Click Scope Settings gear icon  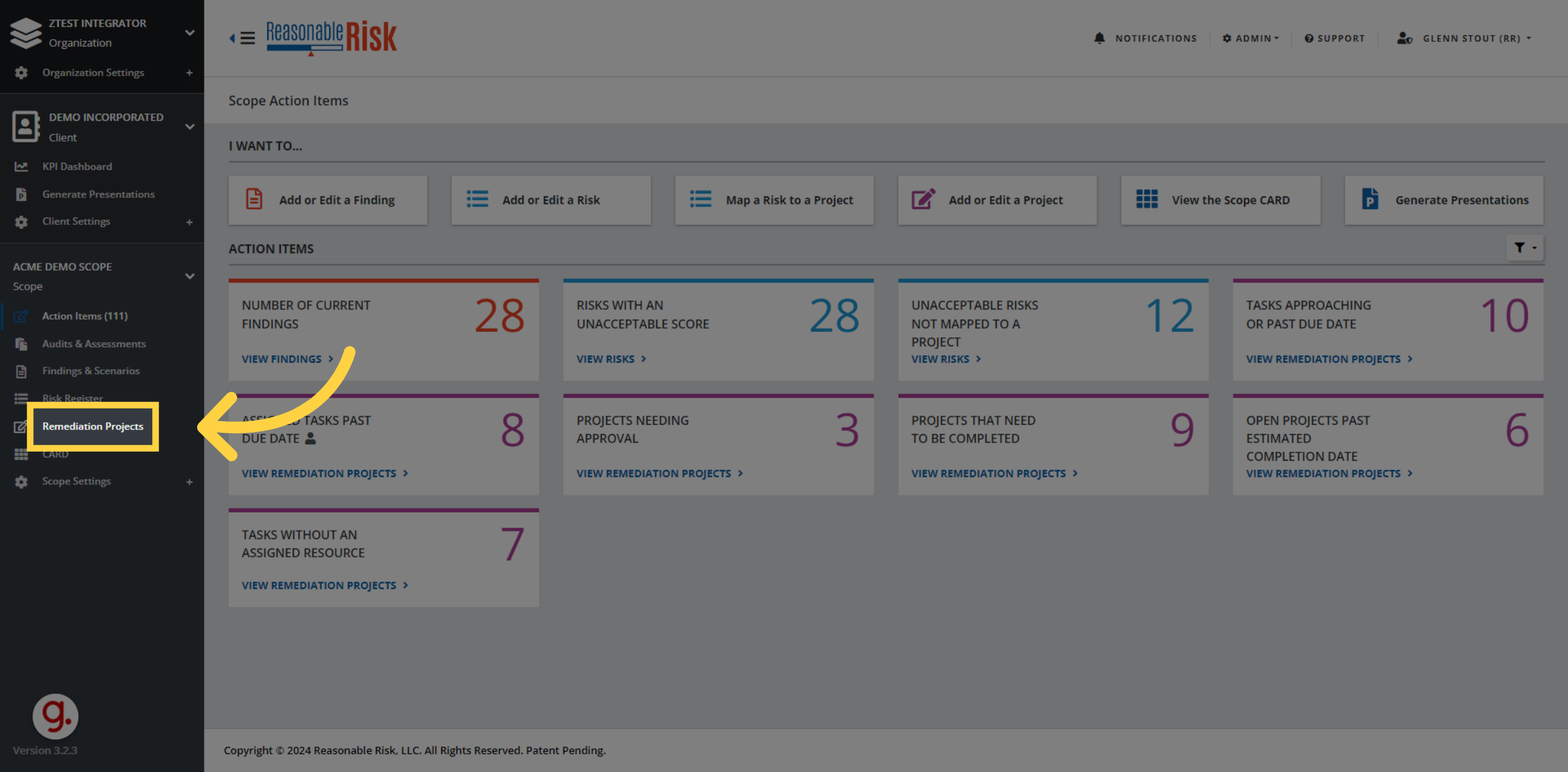[22, 482]
